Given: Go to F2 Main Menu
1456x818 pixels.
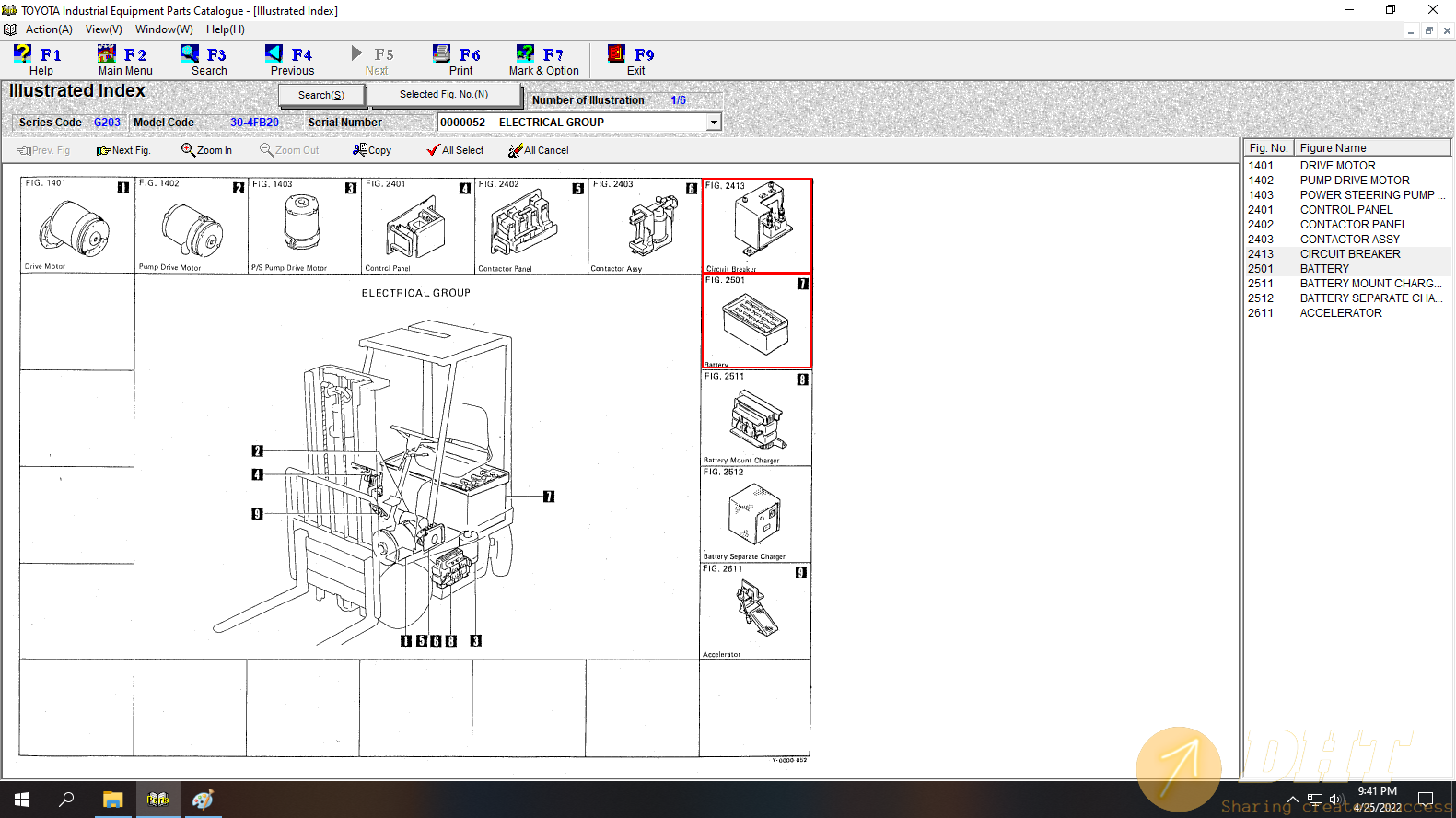Looking at the screenshot, I should pyautogui.click(x=125, y=61).
